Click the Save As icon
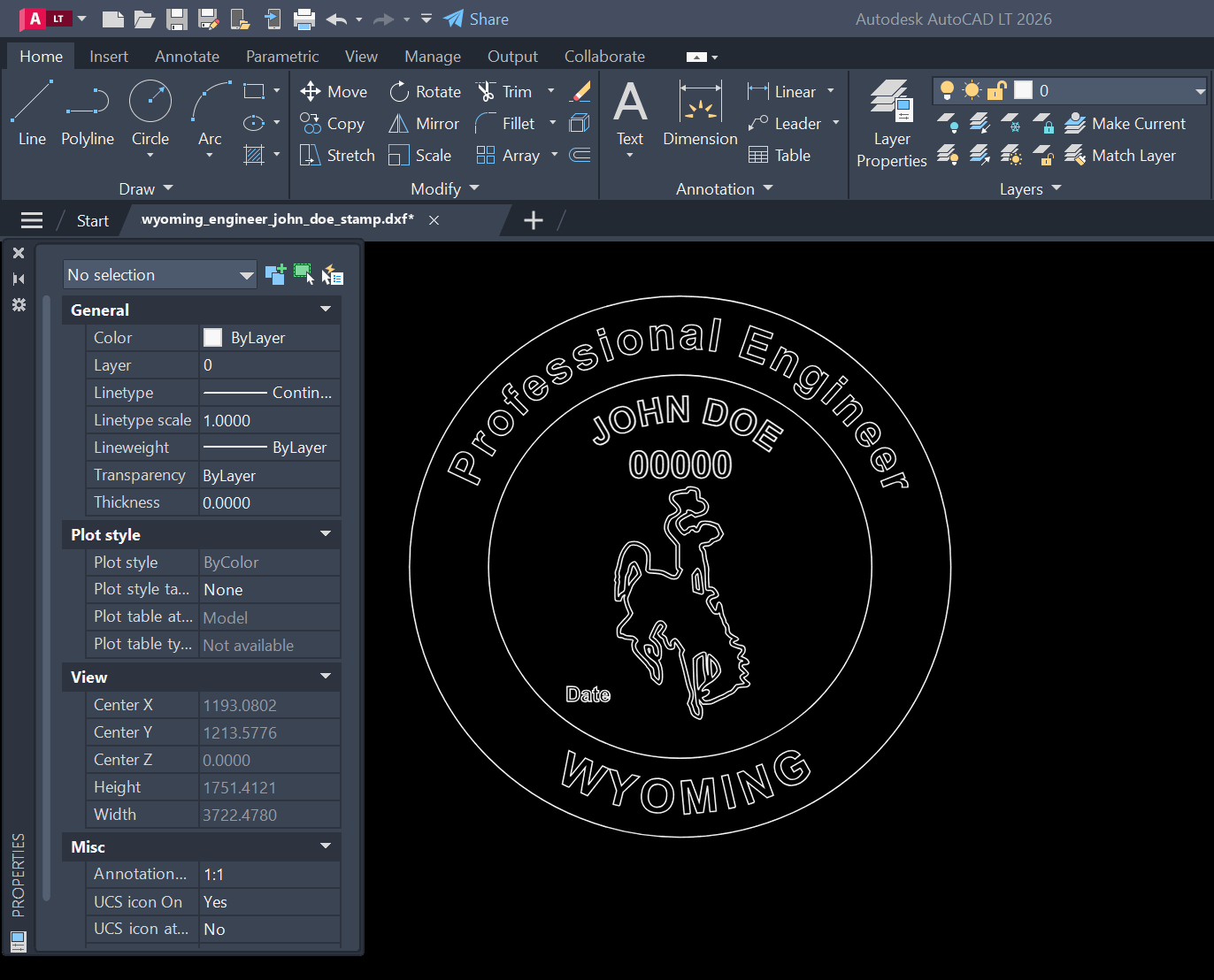The width and height of the screenshot is (1214, 980). click(209, 19)
